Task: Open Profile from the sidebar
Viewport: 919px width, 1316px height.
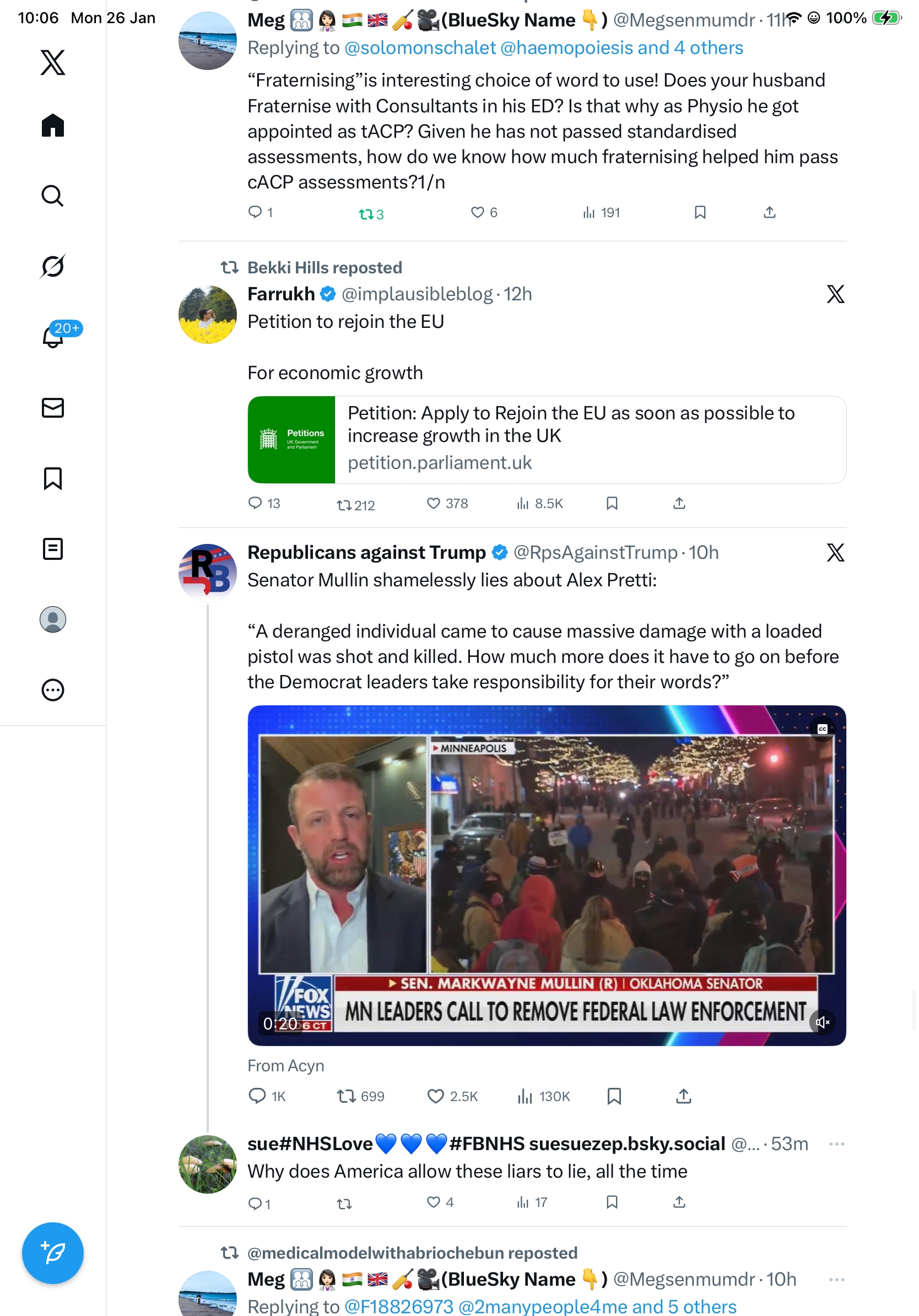Action: (x=53, y=619)
